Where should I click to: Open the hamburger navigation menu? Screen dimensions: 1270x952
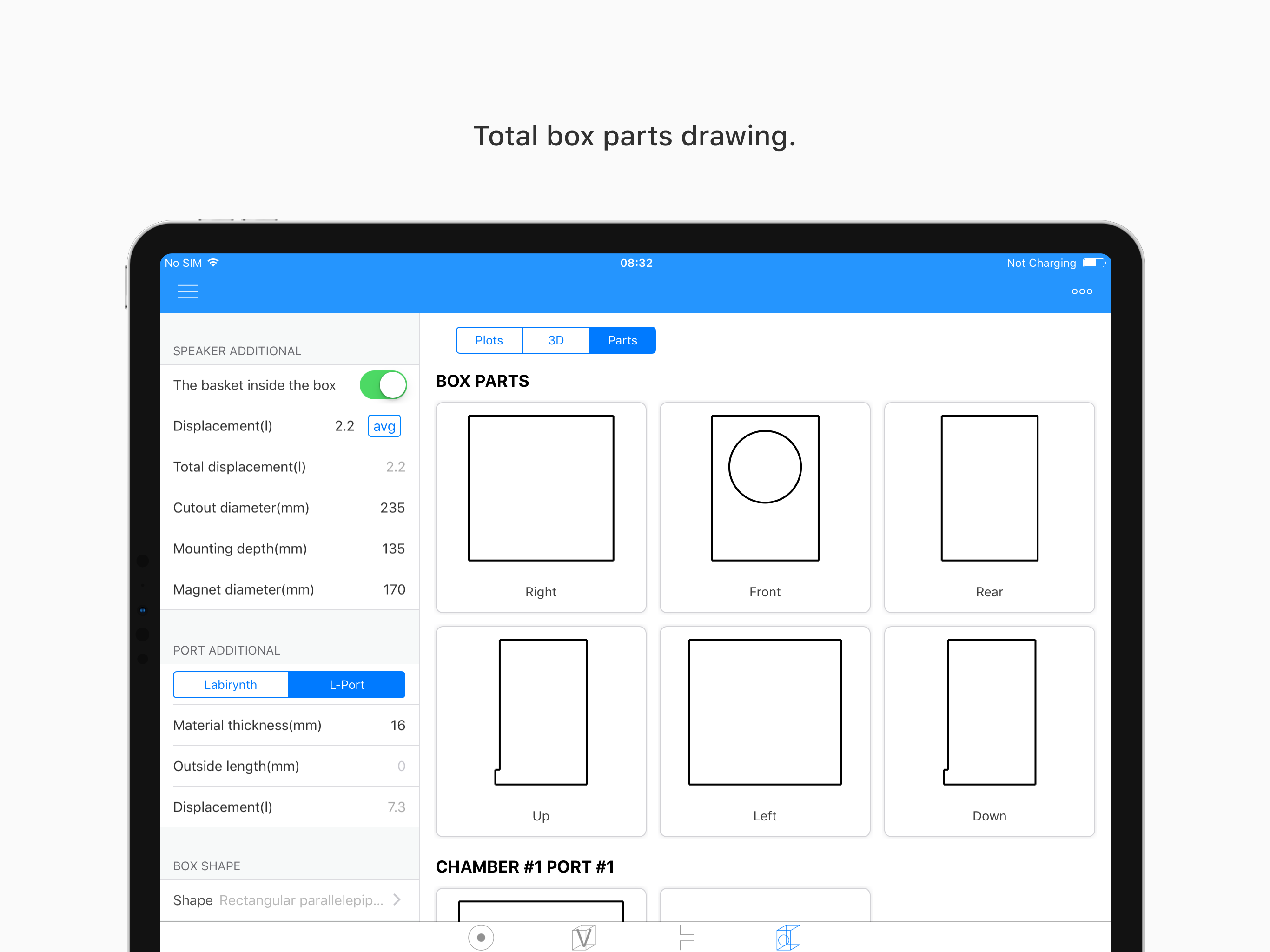click(188, 291)
